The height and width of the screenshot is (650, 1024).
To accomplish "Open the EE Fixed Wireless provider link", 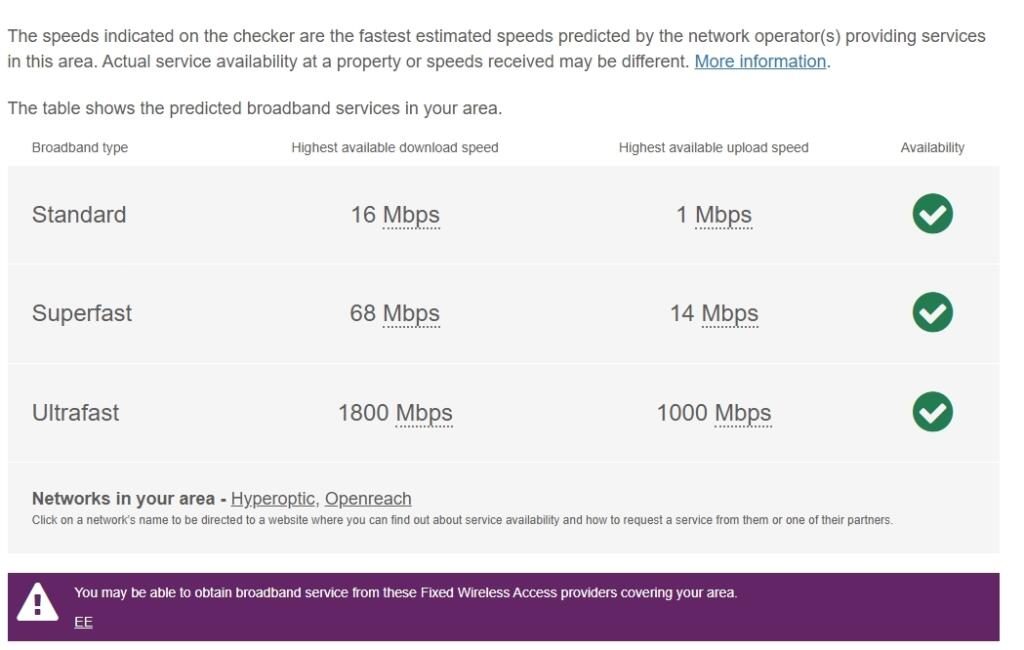I will click(x=83, y=622).
